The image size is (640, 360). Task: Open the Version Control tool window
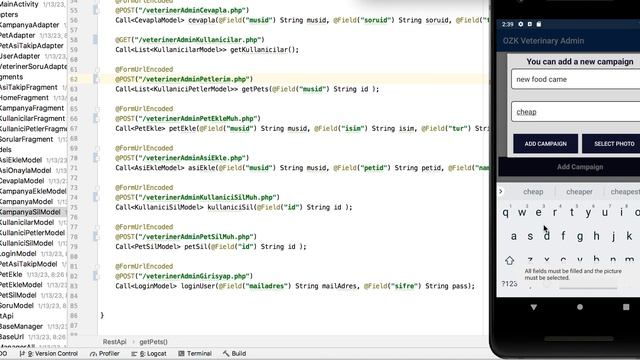click(x=49, y=353)
